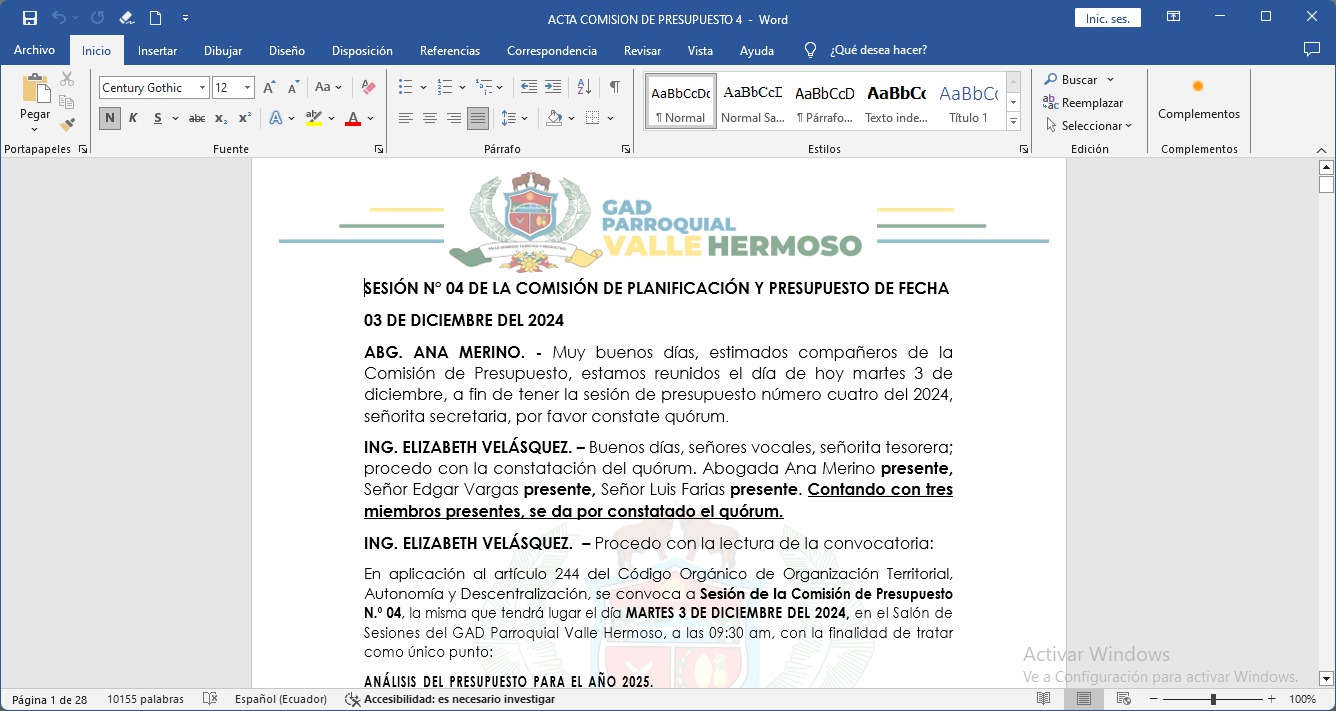Screen dimensions: 1336x711
Task: Show paragraph marks with pilcrow icon
Action: coord(615,88)
